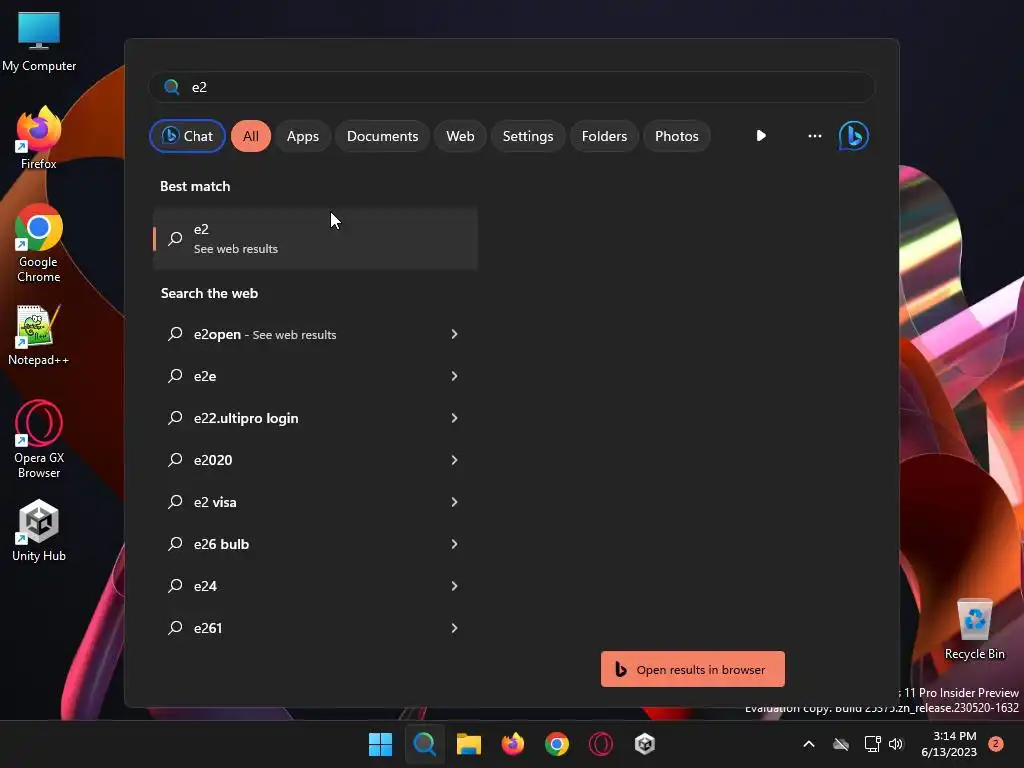Image resolution: width=1024 pixels, height=768 pixels.
Task: Expand the e2open suggestion chevron
Action: click(454, 334)
